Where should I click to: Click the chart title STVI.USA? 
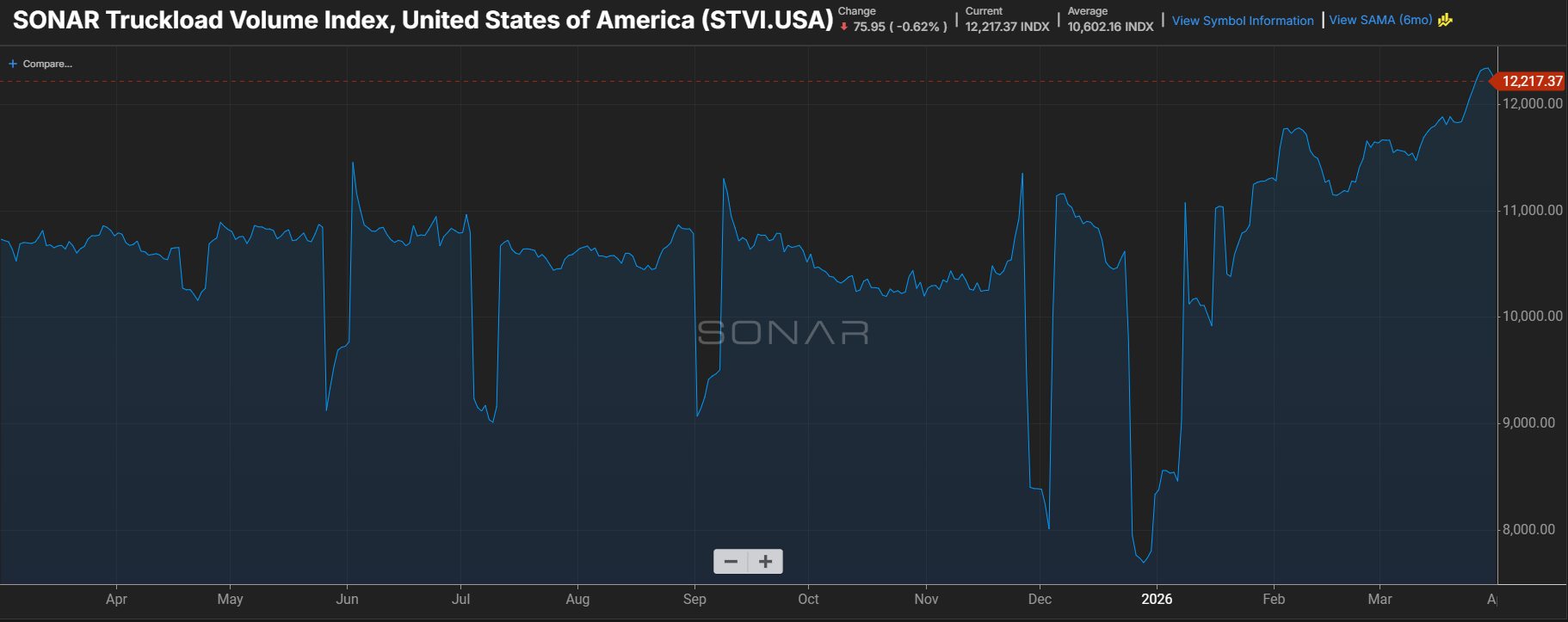point(423,20)
